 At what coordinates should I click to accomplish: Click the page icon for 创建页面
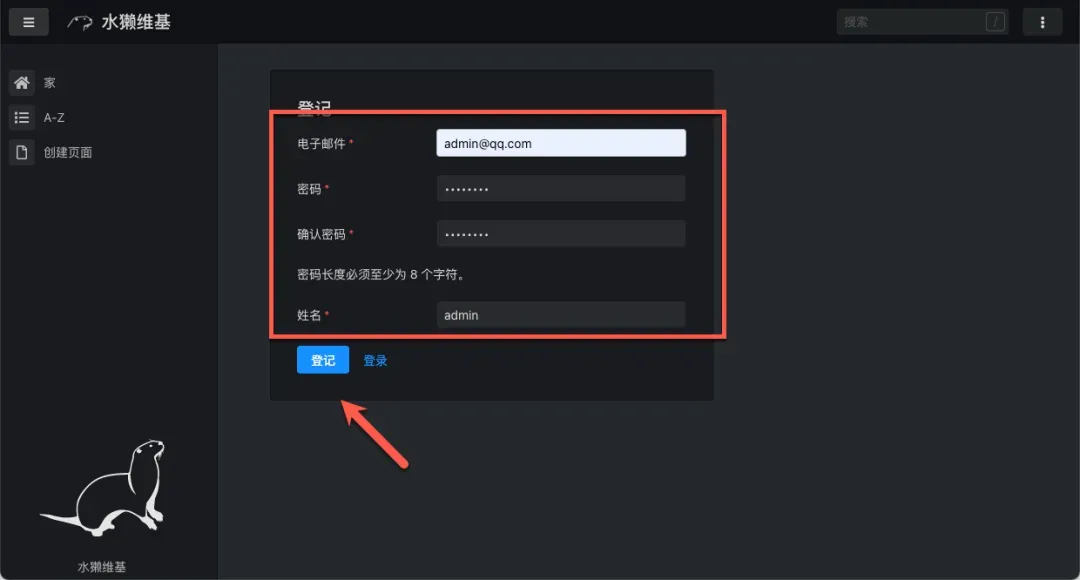tap(22, 152)
